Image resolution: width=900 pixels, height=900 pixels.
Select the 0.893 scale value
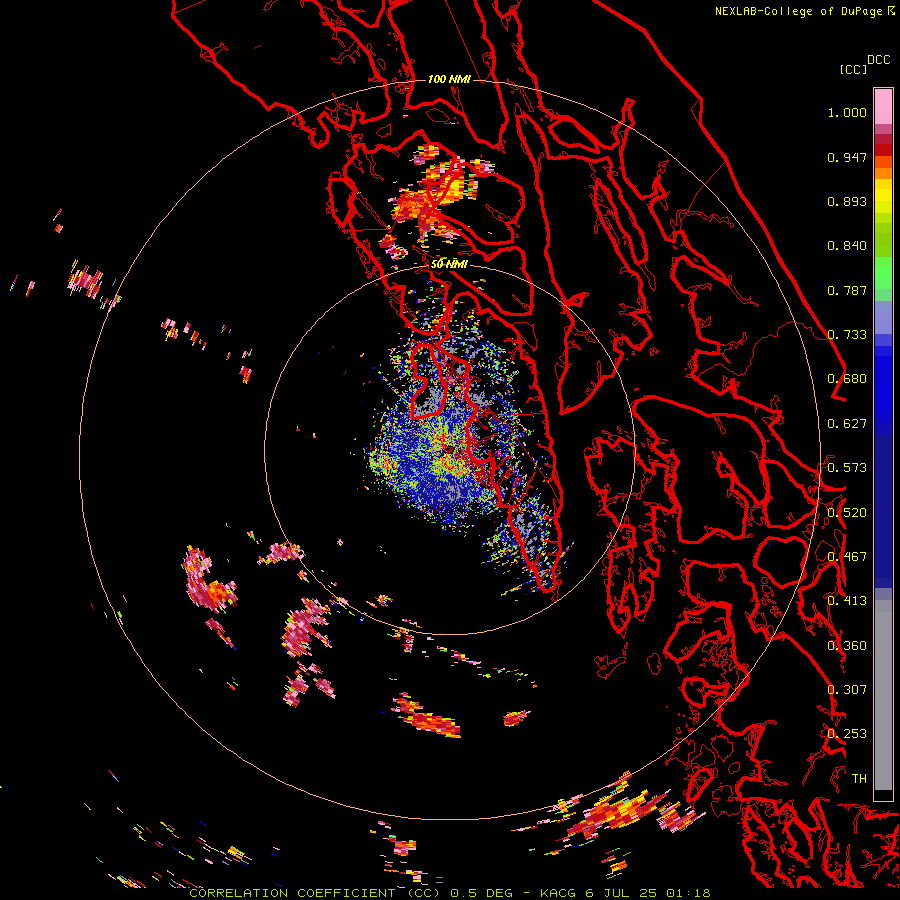click(847, 201)
